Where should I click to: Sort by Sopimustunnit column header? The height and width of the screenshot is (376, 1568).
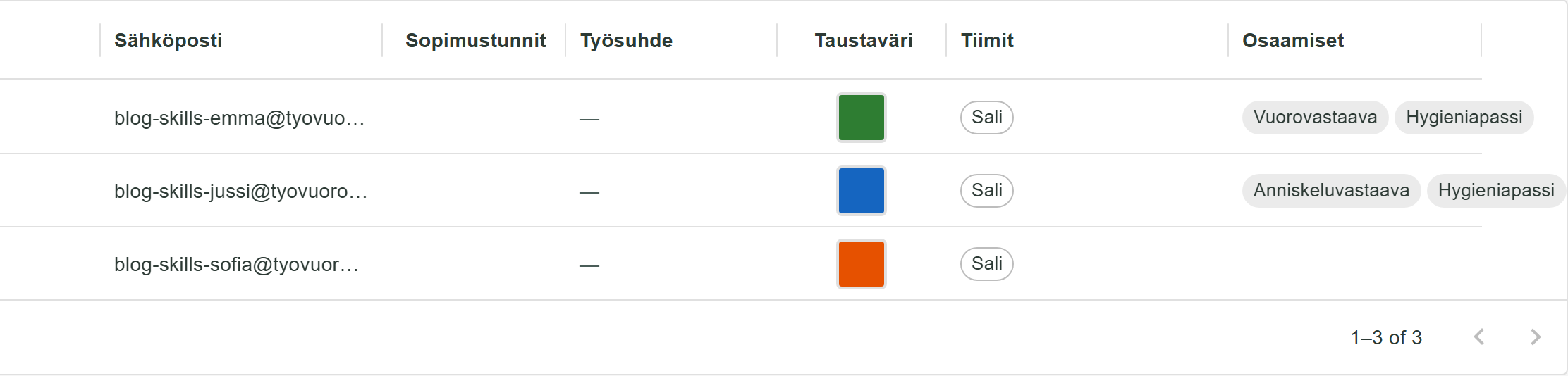475,41
